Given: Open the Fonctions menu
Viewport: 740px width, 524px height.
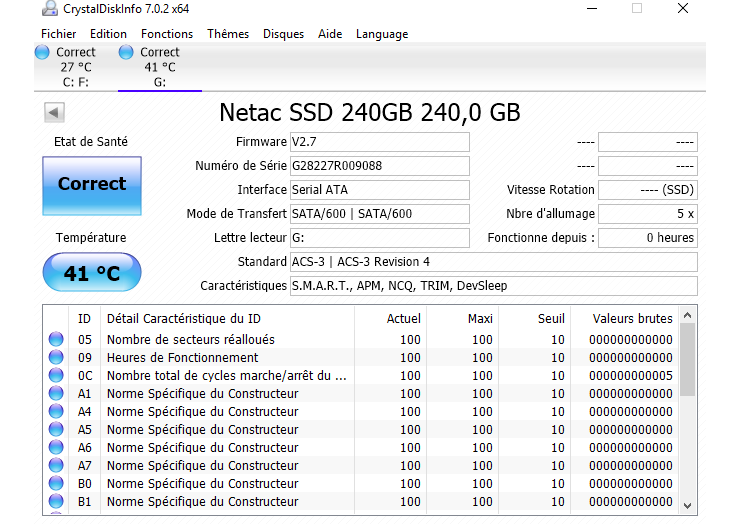Looking at the screenshot, I should 167,34.
